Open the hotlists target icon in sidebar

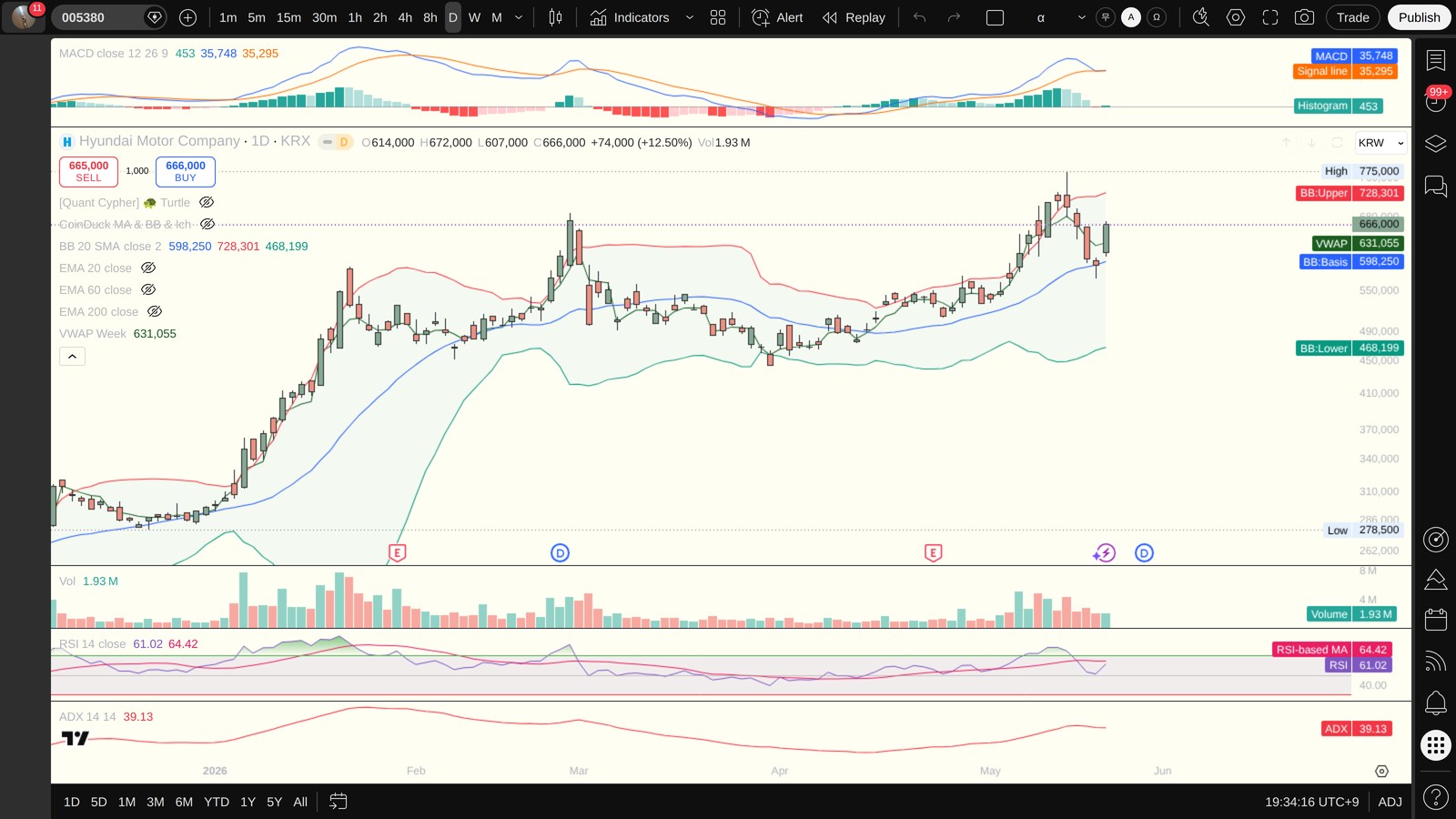coord(1436,540)
